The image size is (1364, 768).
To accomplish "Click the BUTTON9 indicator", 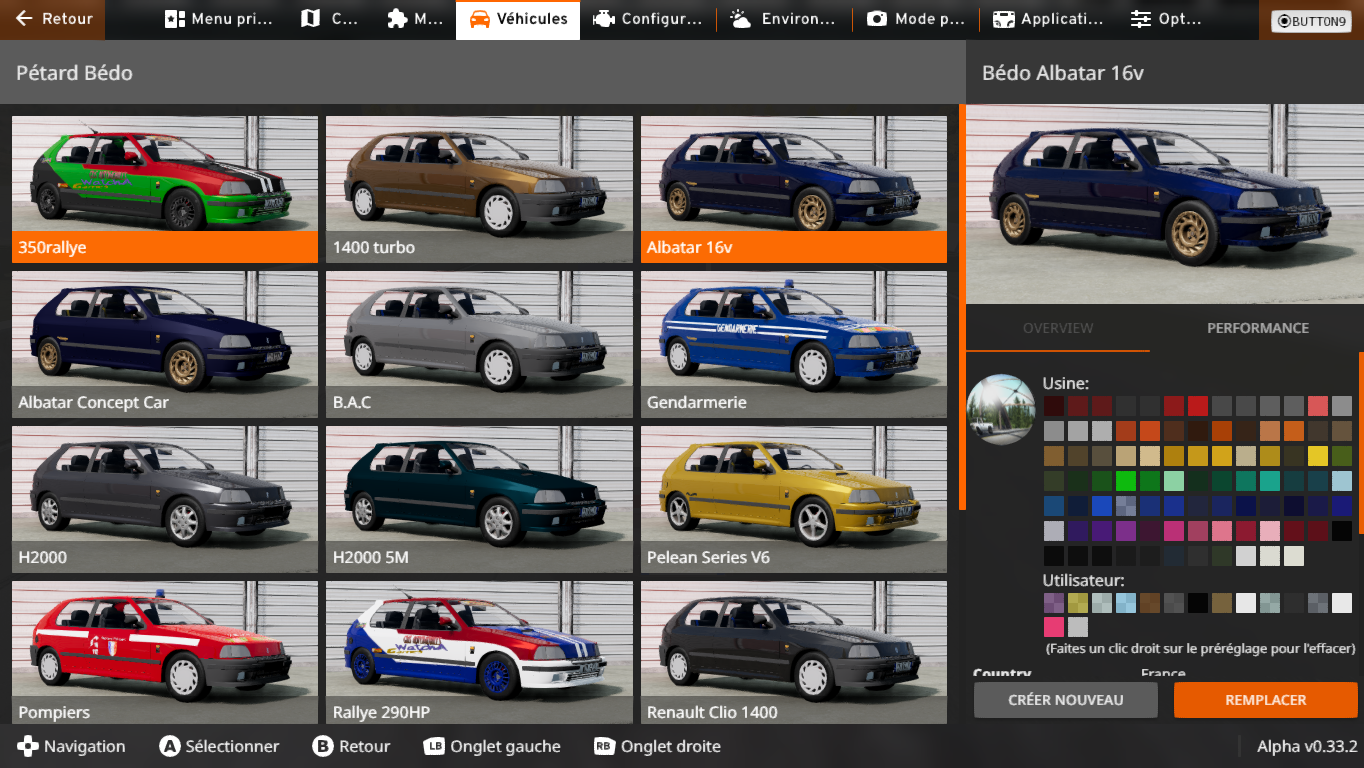I will [1311, 21].
